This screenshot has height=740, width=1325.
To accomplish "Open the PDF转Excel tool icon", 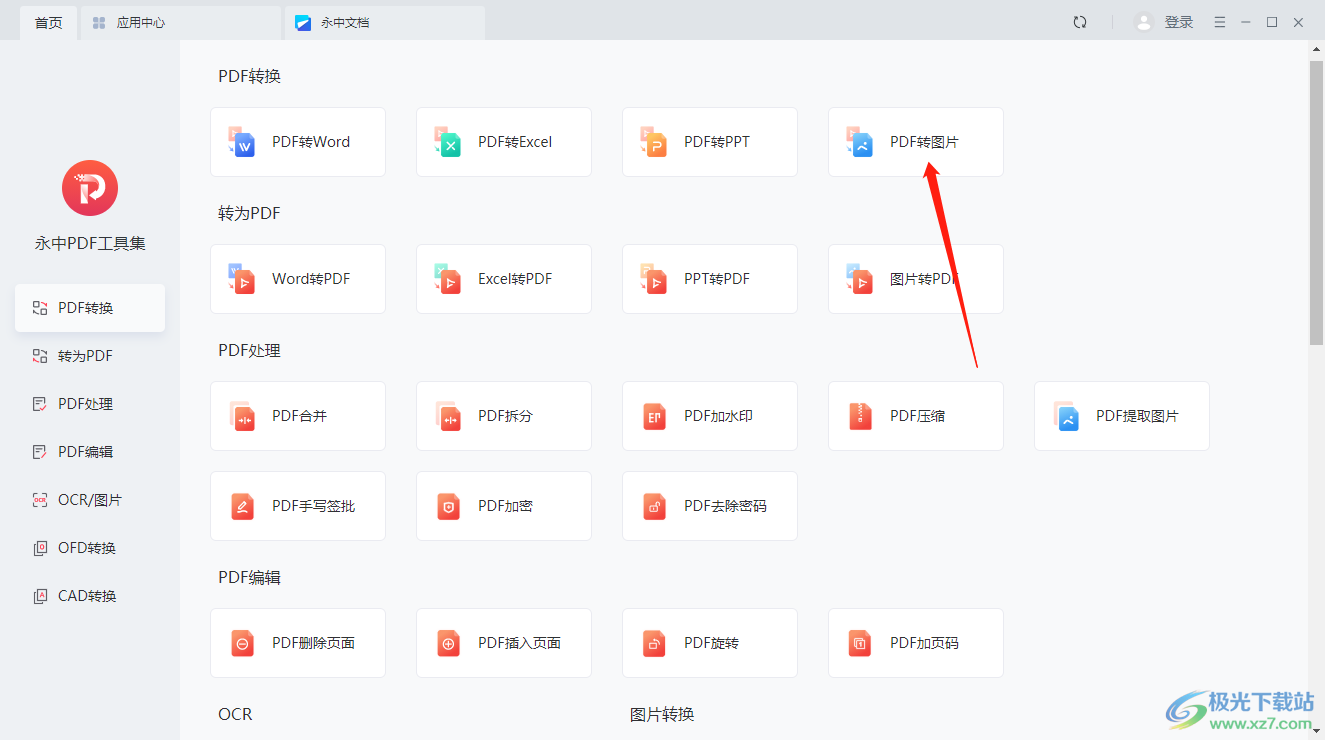I will coord(448,142).
